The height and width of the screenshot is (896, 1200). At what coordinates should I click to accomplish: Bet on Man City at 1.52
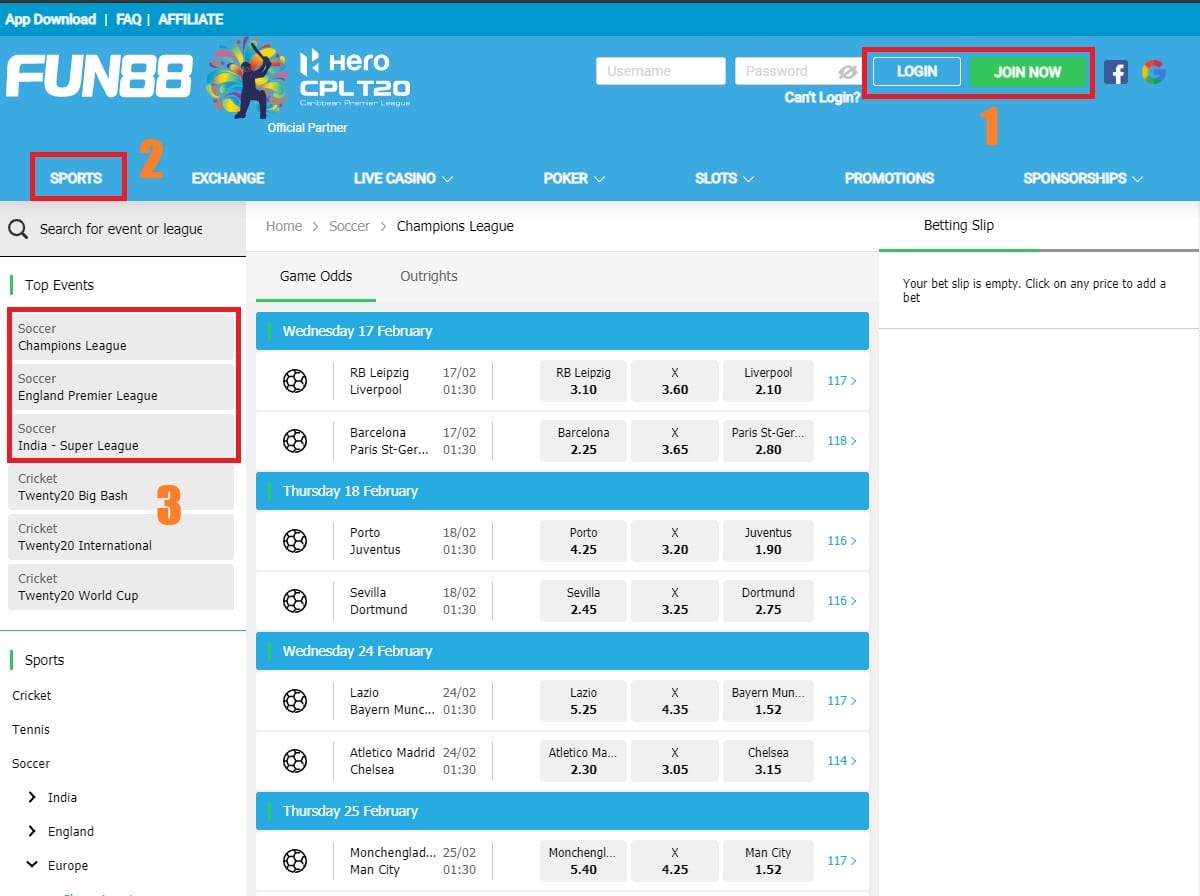tap(768, 861)
